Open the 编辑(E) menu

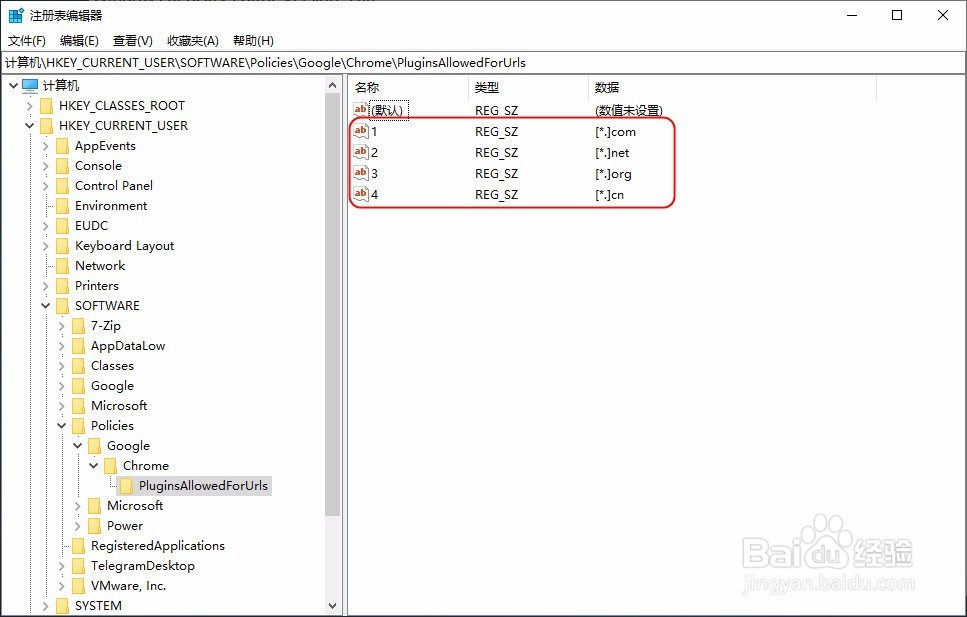click(79, 41)
